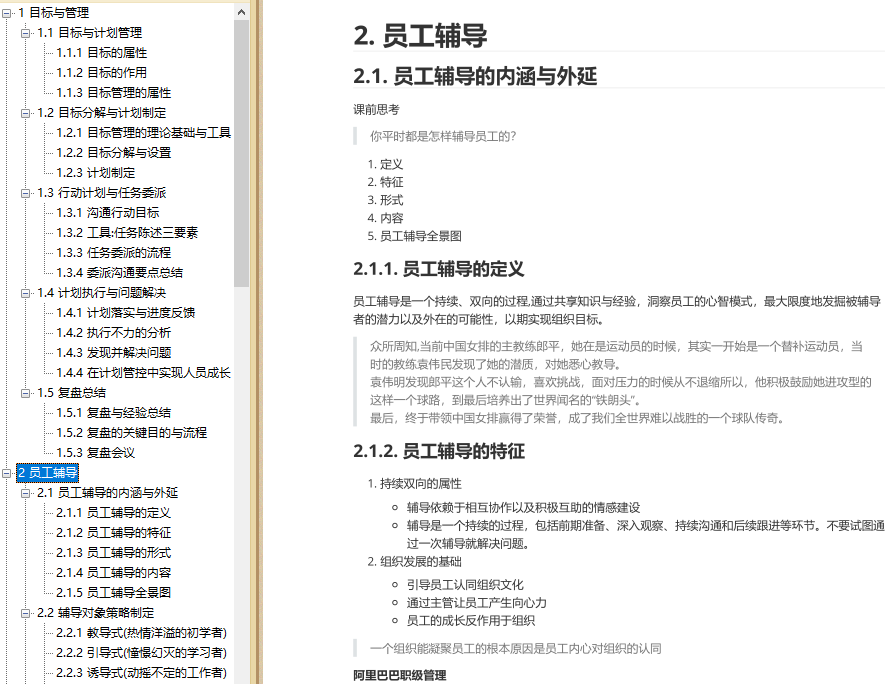Collapse the '1.2 目标分解与计划制定' node
The width and height of the screenshot is (890, 684).
pos(25,113)
